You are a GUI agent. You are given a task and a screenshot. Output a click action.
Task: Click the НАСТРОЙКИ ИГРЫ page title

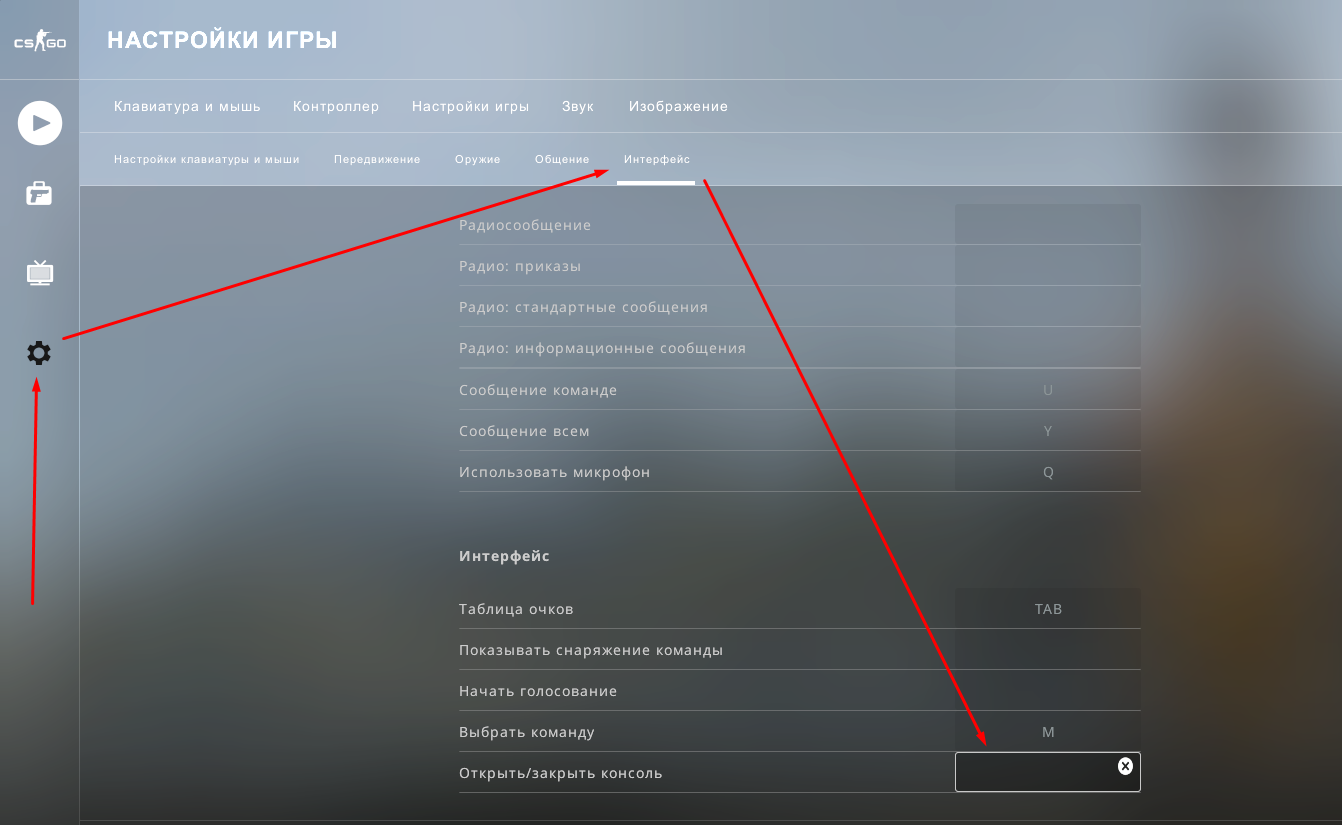[222, 40]
